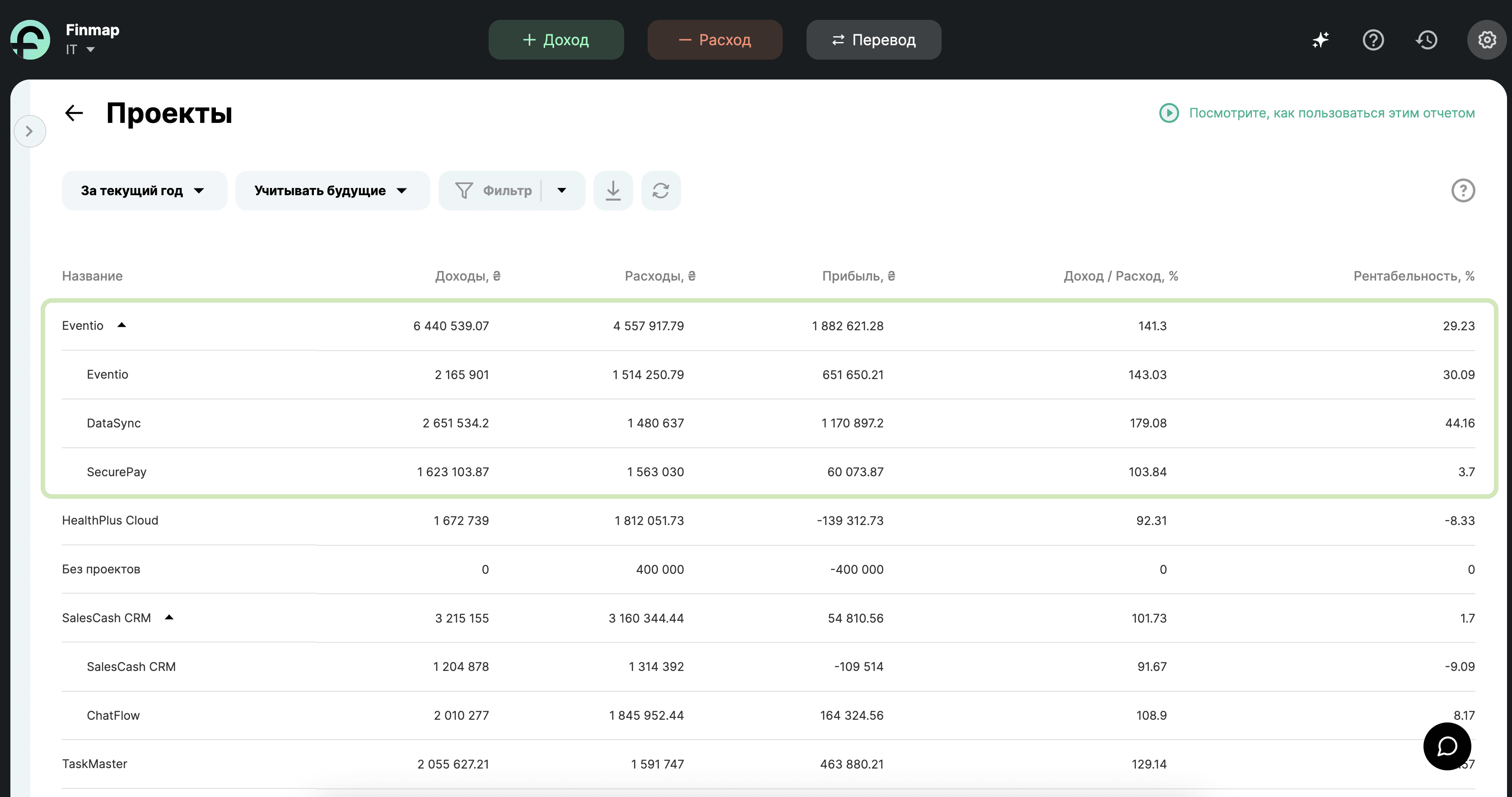Open help question mark in top bar
The width and height of the screenshot is (1512, 797).
pos(1373,39)
